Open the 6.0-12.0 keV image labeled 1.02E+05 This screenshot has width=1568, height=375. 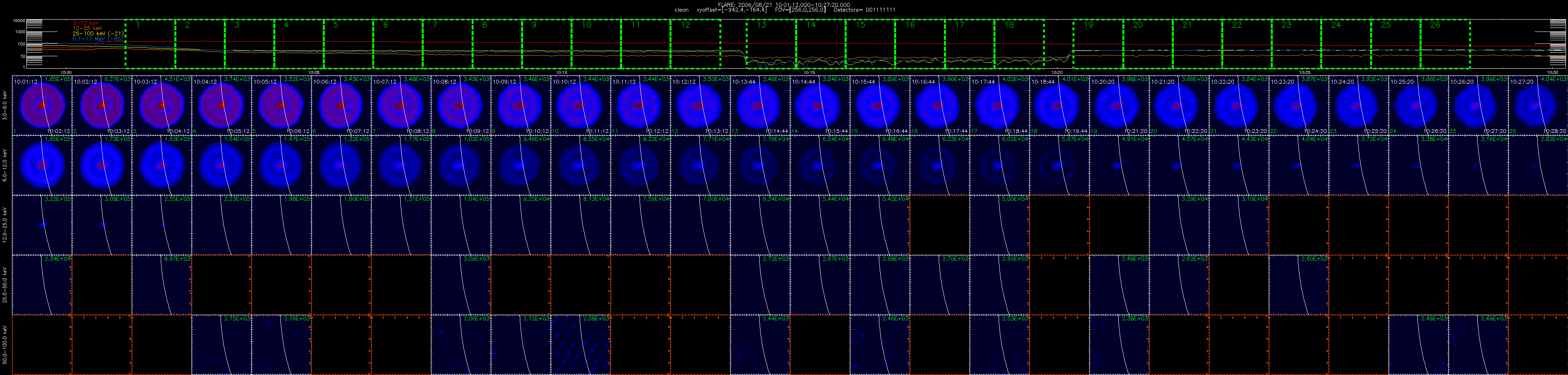(461, 164)
